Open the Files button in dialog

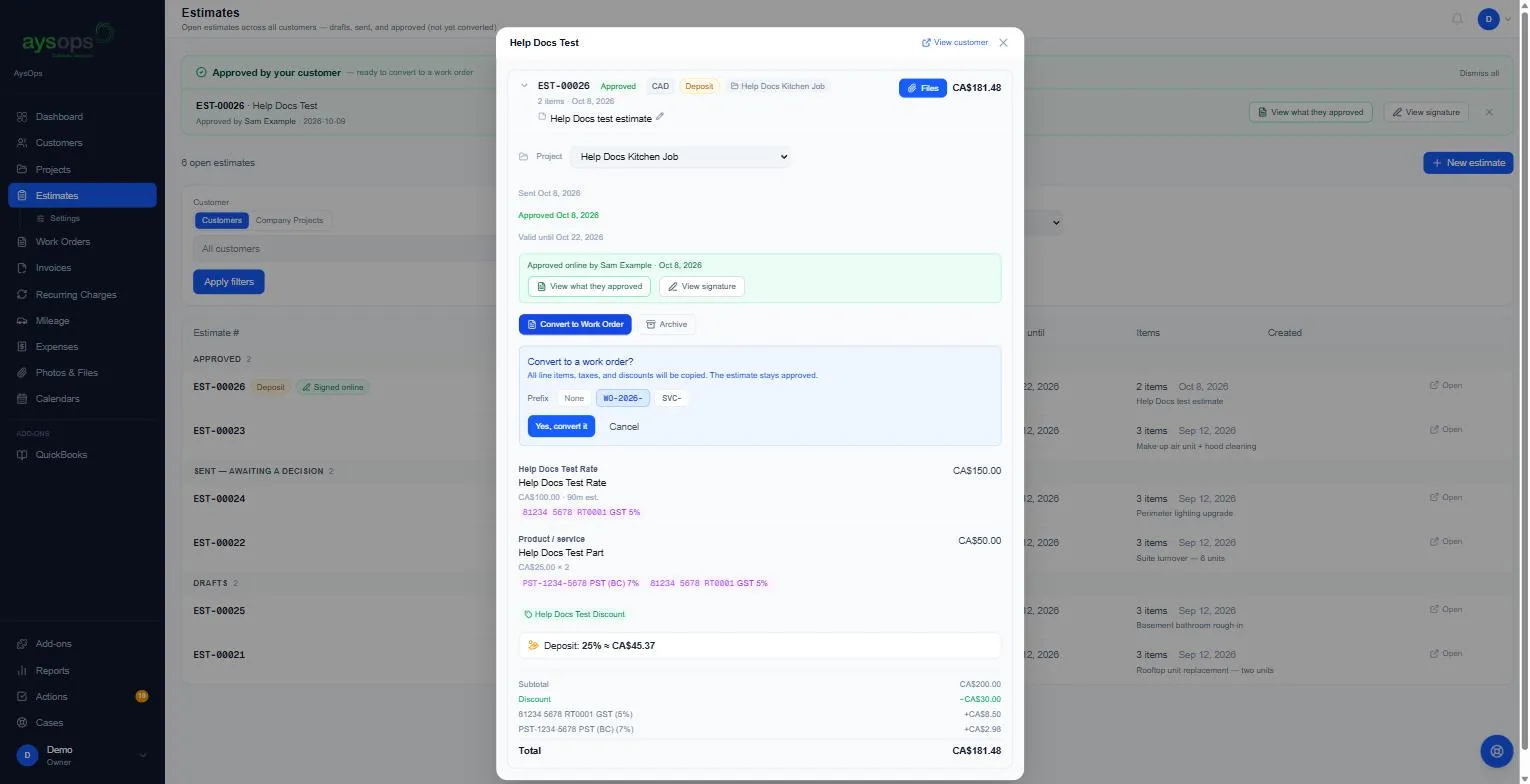[923, 89]
